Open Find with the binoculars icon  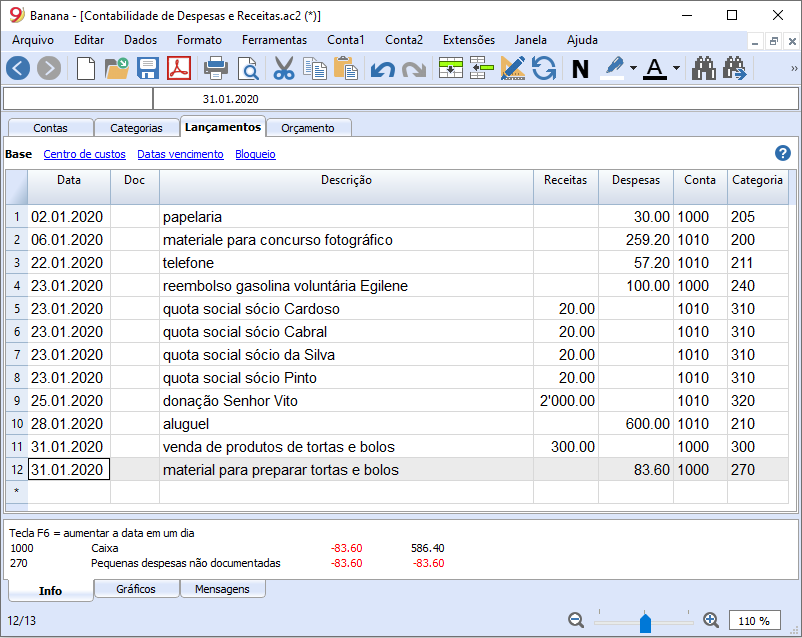click(x=704, y=68)
